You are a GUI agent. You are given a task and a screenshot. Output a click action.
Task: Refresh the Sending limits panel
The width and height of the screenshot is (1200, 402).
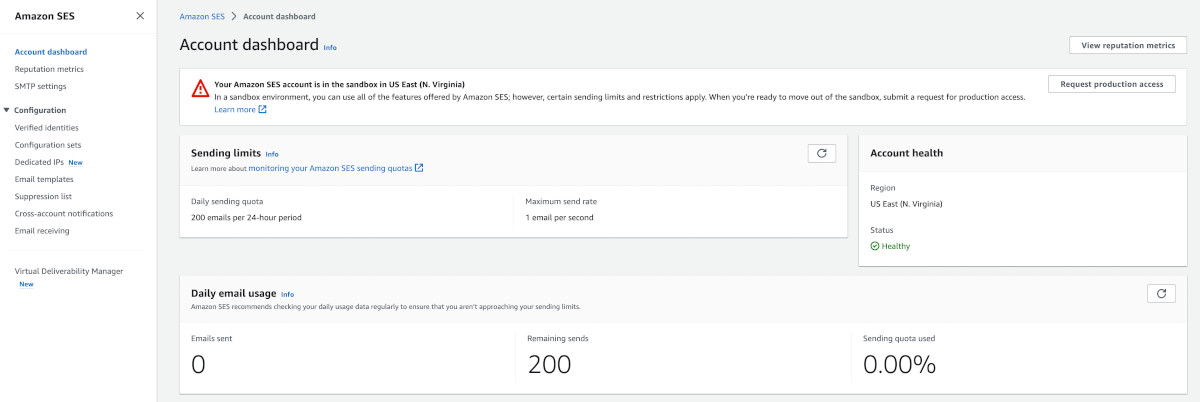[821, 153]
